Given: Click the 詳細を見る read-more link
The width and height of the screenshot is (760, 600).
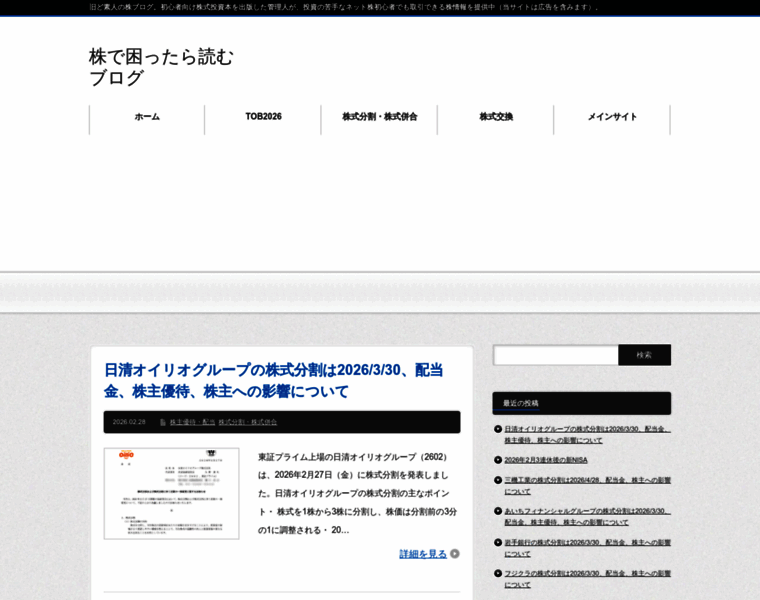Looking at the screenshot, I should (x=423, y=553).
